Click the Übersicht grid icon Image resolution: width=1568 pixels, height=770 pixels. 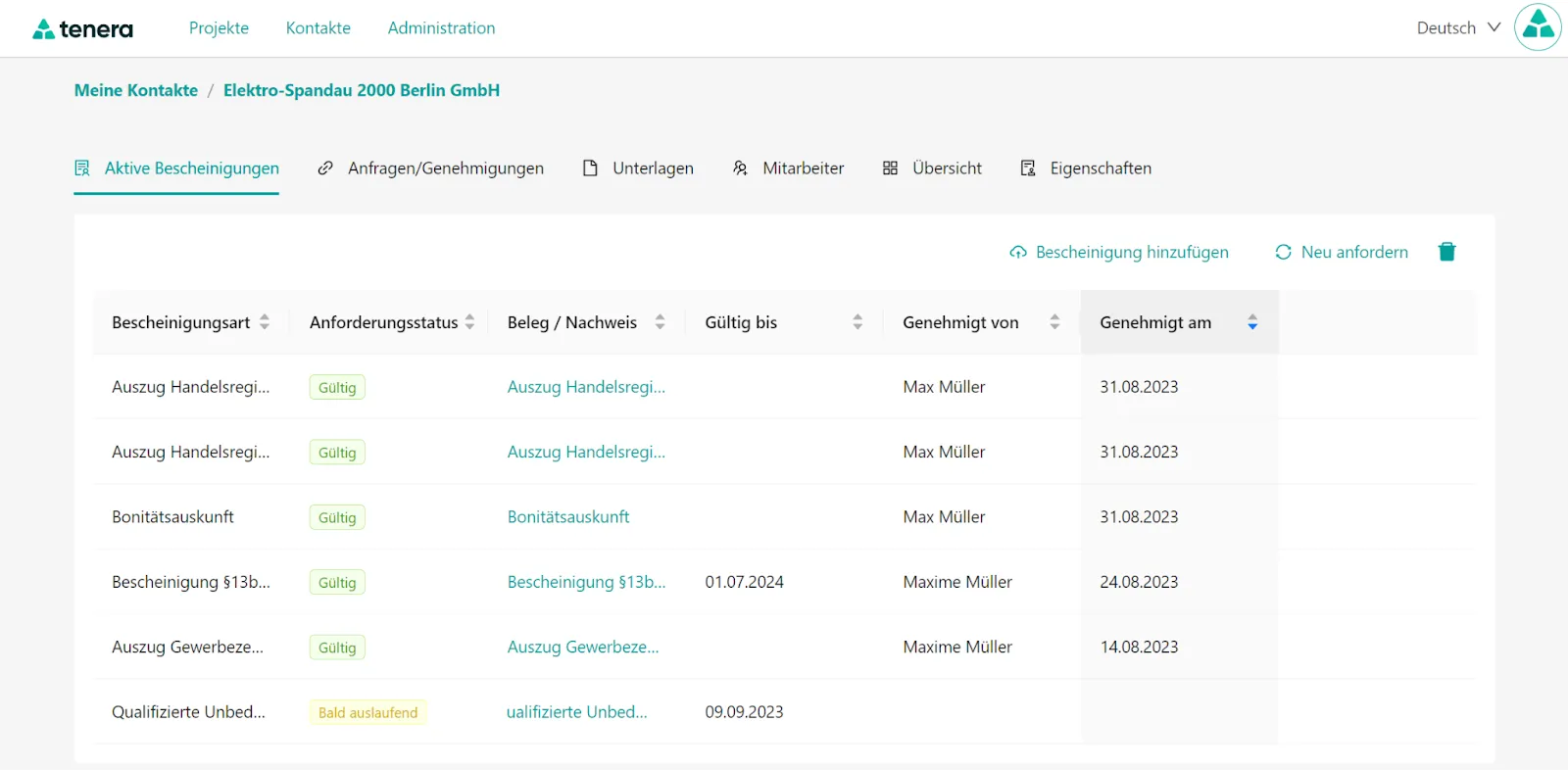click(890, 168)
